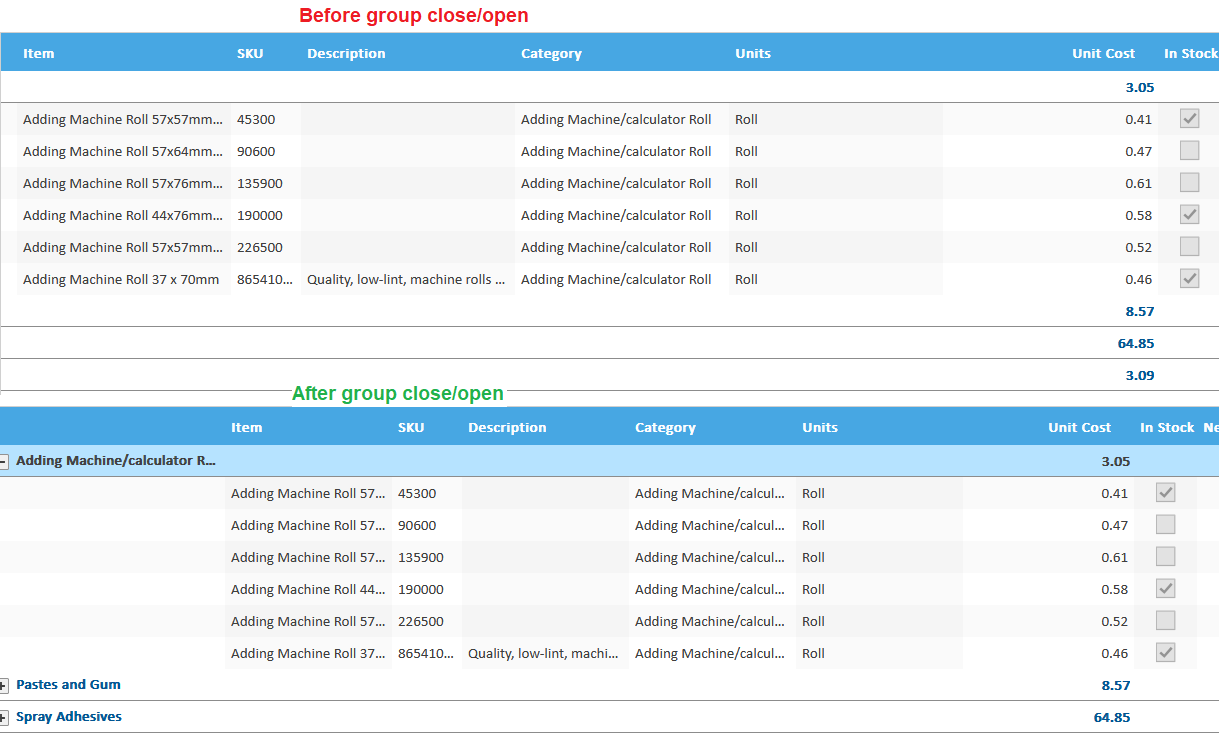Toggle In Stock for SKU 190000 in Before grid
Viewport: 1219px width, 739px height.
coord(1189,215)
